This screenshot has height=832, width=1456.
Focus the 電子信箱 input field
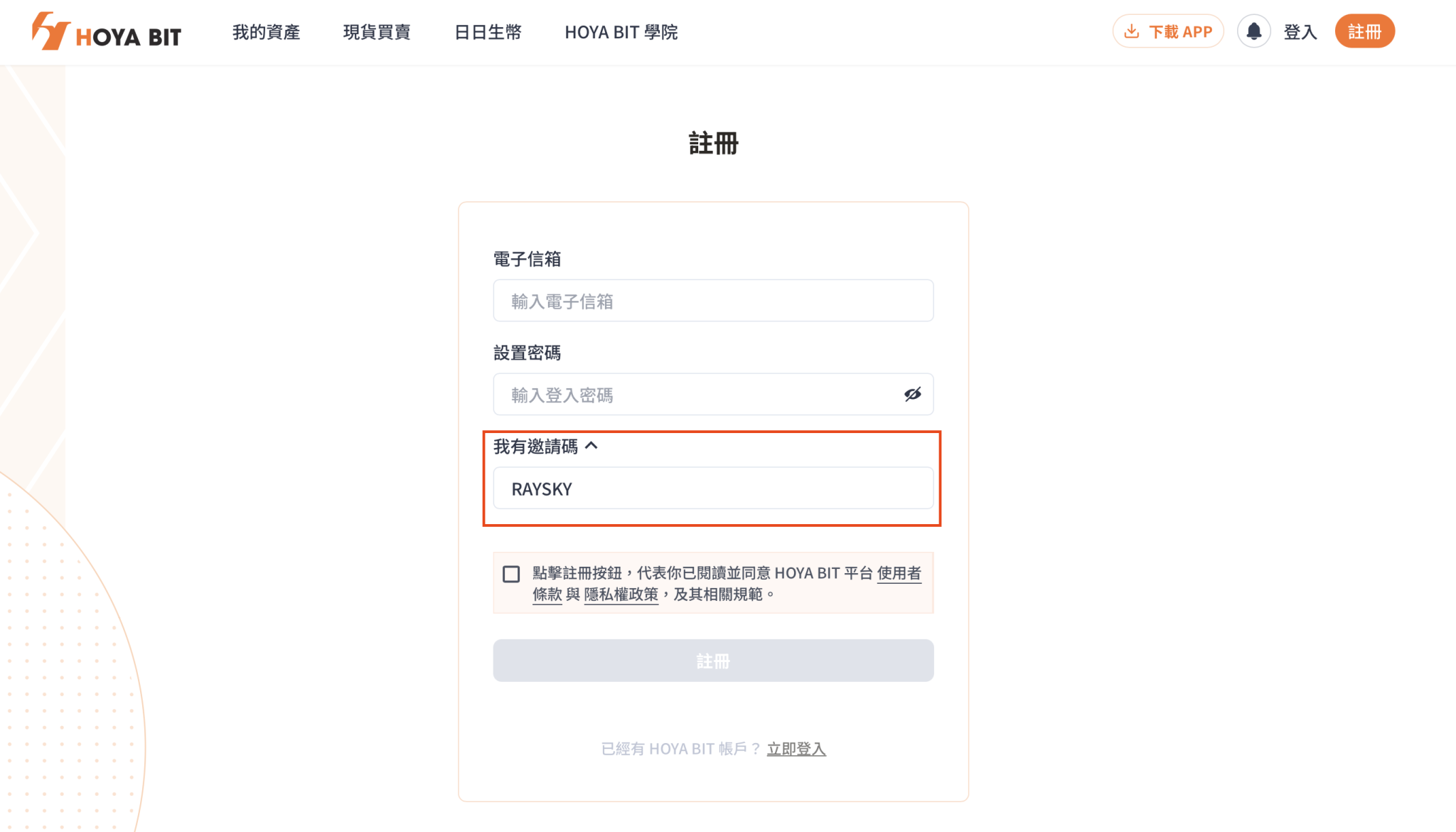pyautogui.click(x=713, y=301)
